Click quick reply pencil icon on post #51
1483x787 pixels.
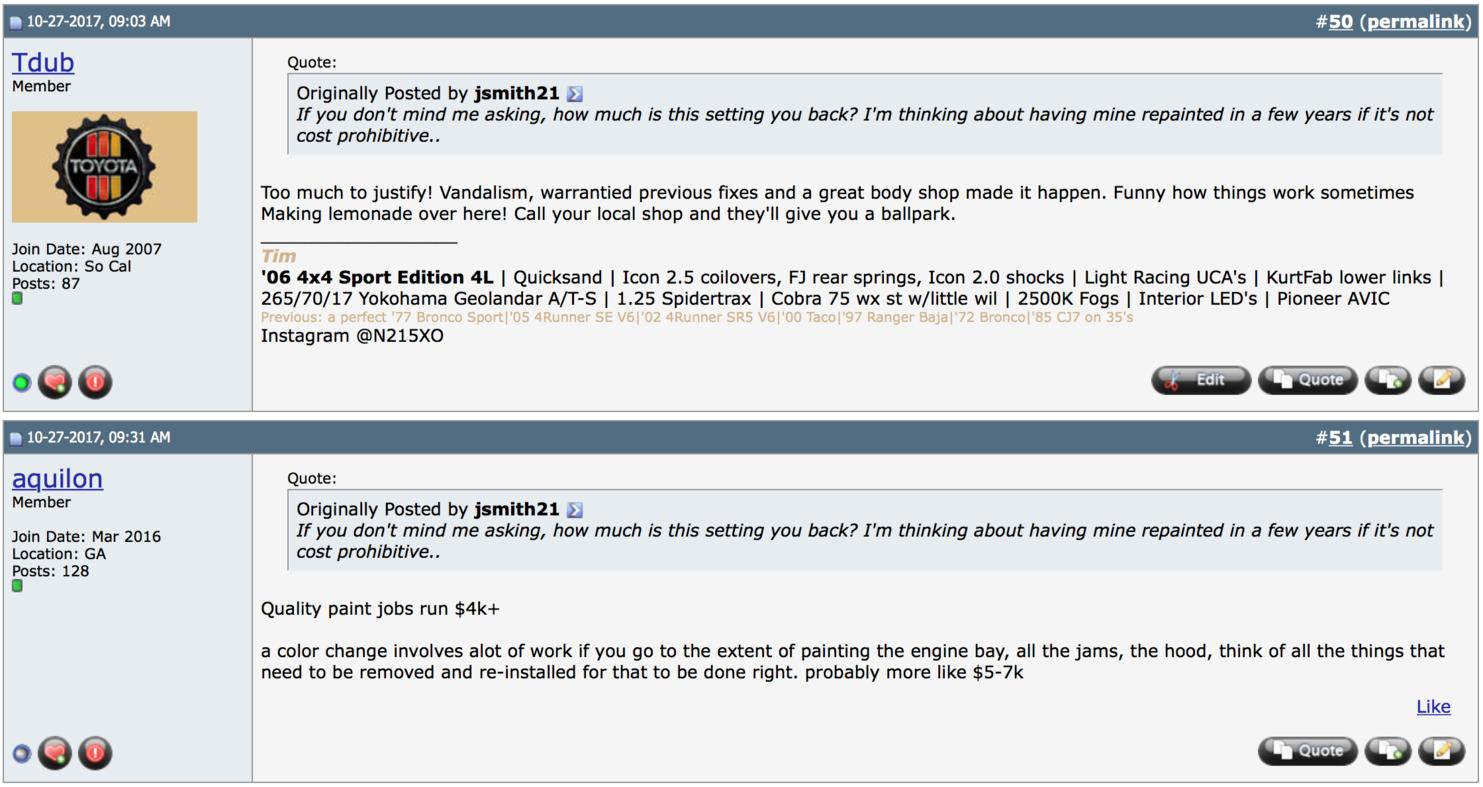coord(1441,751)
